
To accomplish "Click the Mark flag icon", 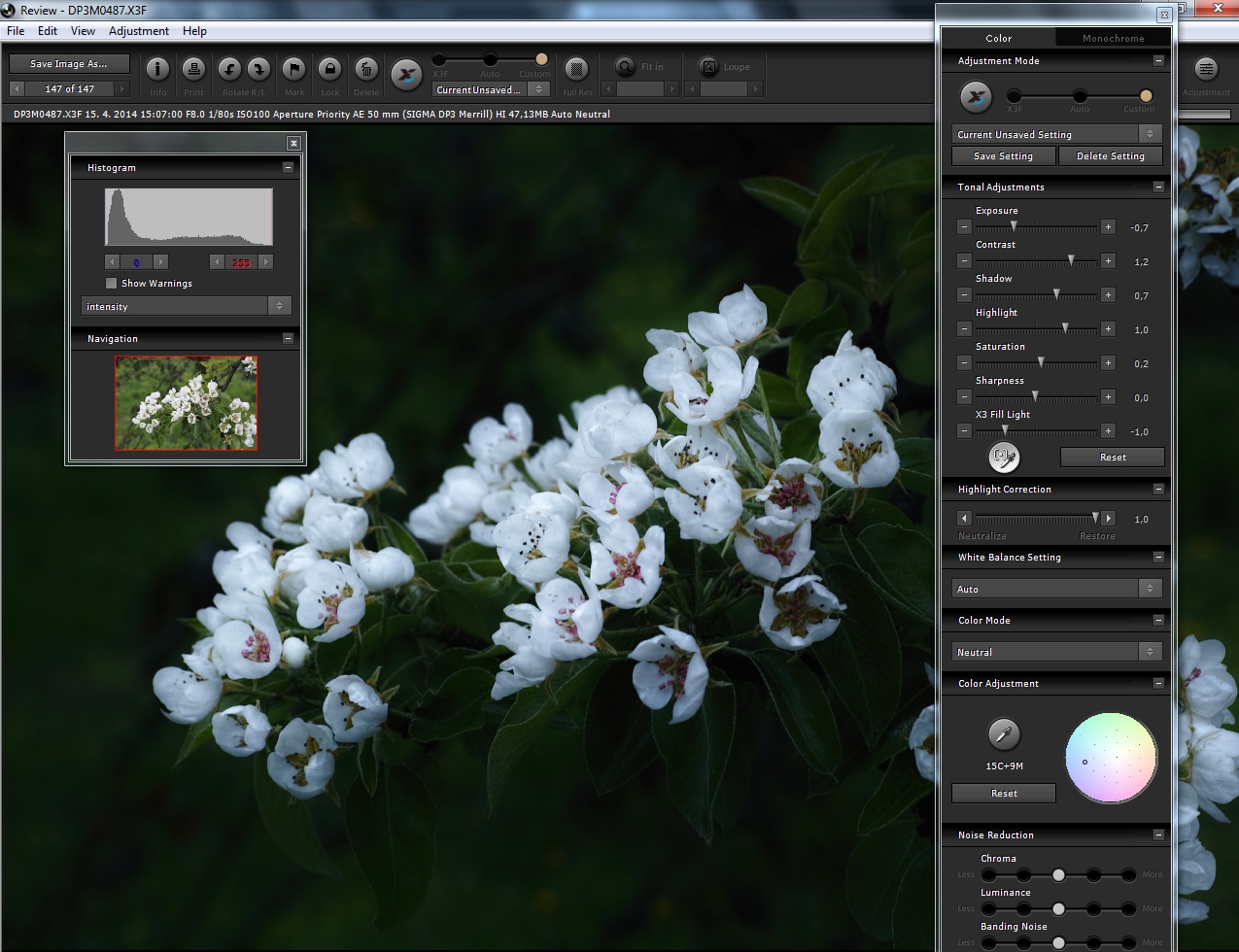I will coord(293,70).
